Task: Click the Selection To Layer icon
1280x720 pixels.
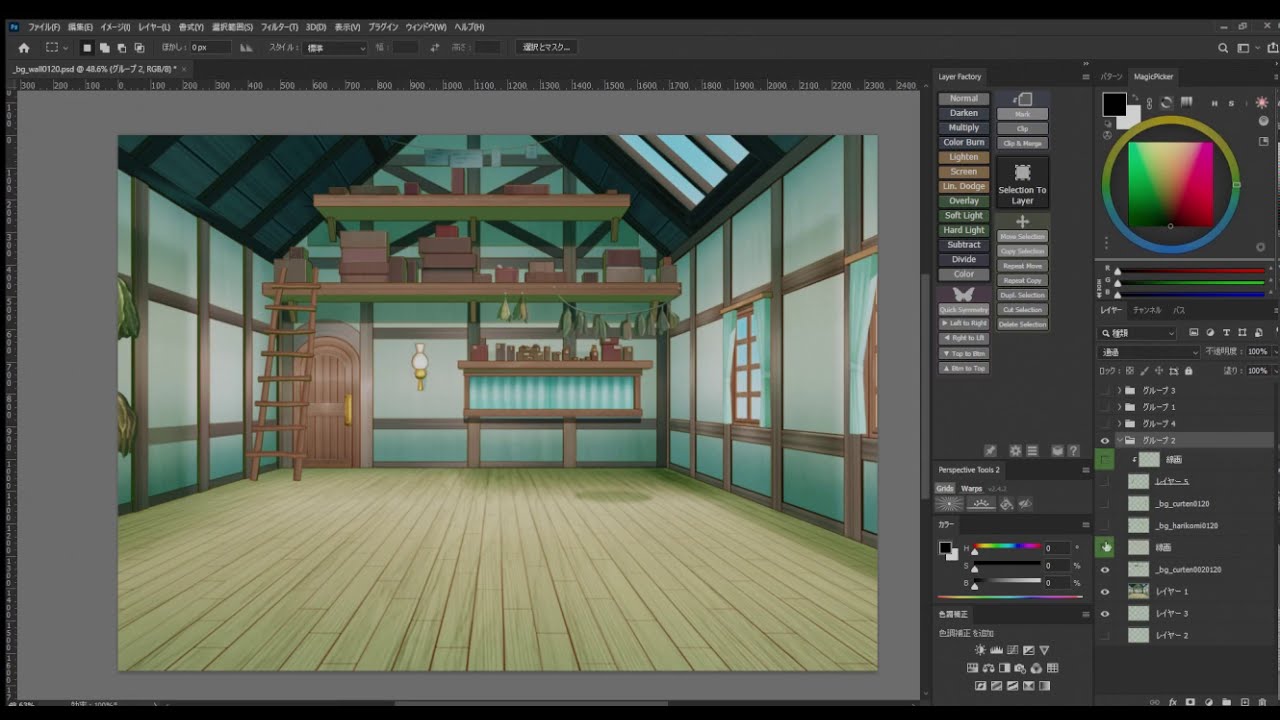Action: [1022, 173]
